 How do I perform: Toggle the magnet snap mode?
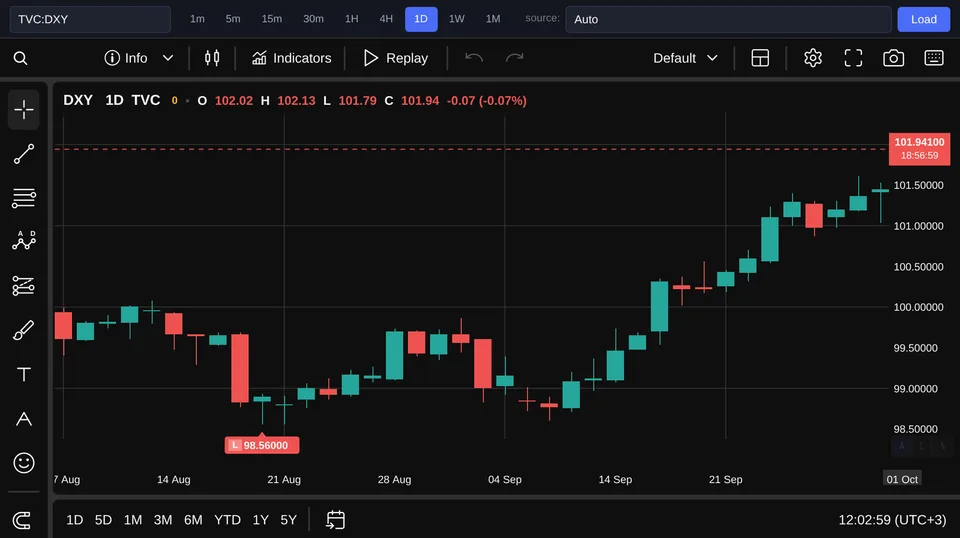coord(22,521)
